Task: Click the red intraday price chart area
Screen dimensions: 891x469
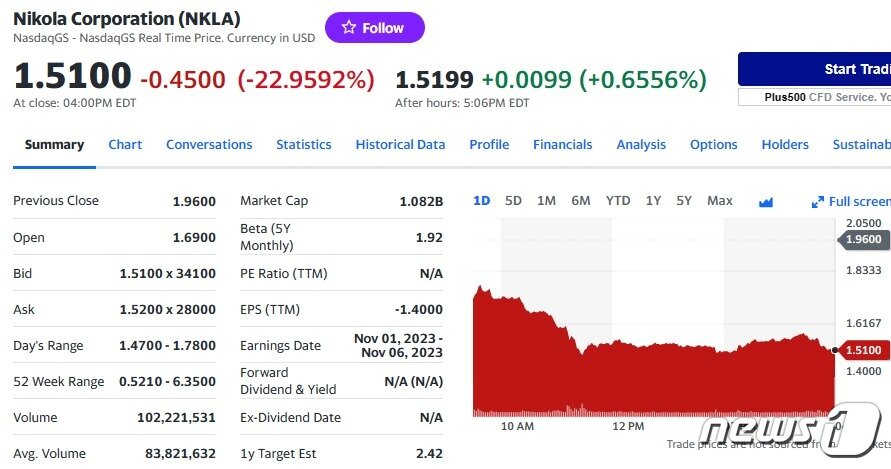Action: tap(650, 375)
